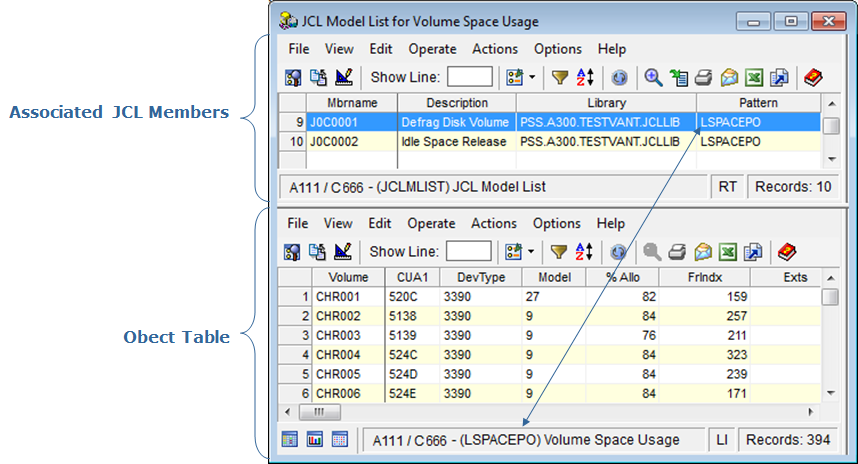Image resolution: width=858 pixels, height=464 pixels.
Task: Click the DevType column header
Action: (x=482, y=277)
